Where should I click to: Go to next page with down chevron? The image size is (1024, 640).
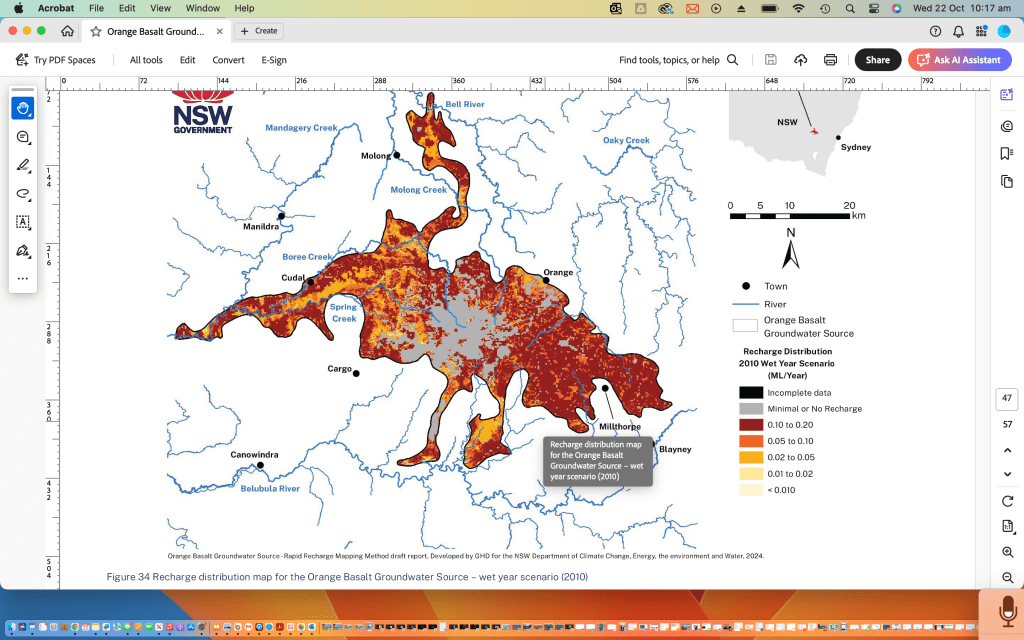click(1006, 474)
